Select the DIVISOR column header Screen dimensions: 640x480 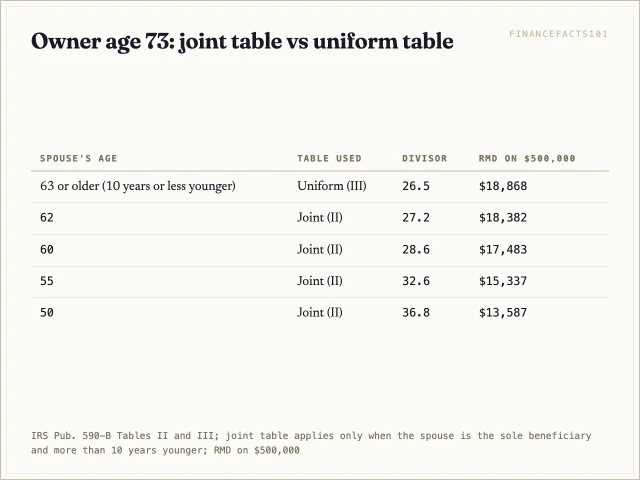pyautogui.click(x=424, y=158)
